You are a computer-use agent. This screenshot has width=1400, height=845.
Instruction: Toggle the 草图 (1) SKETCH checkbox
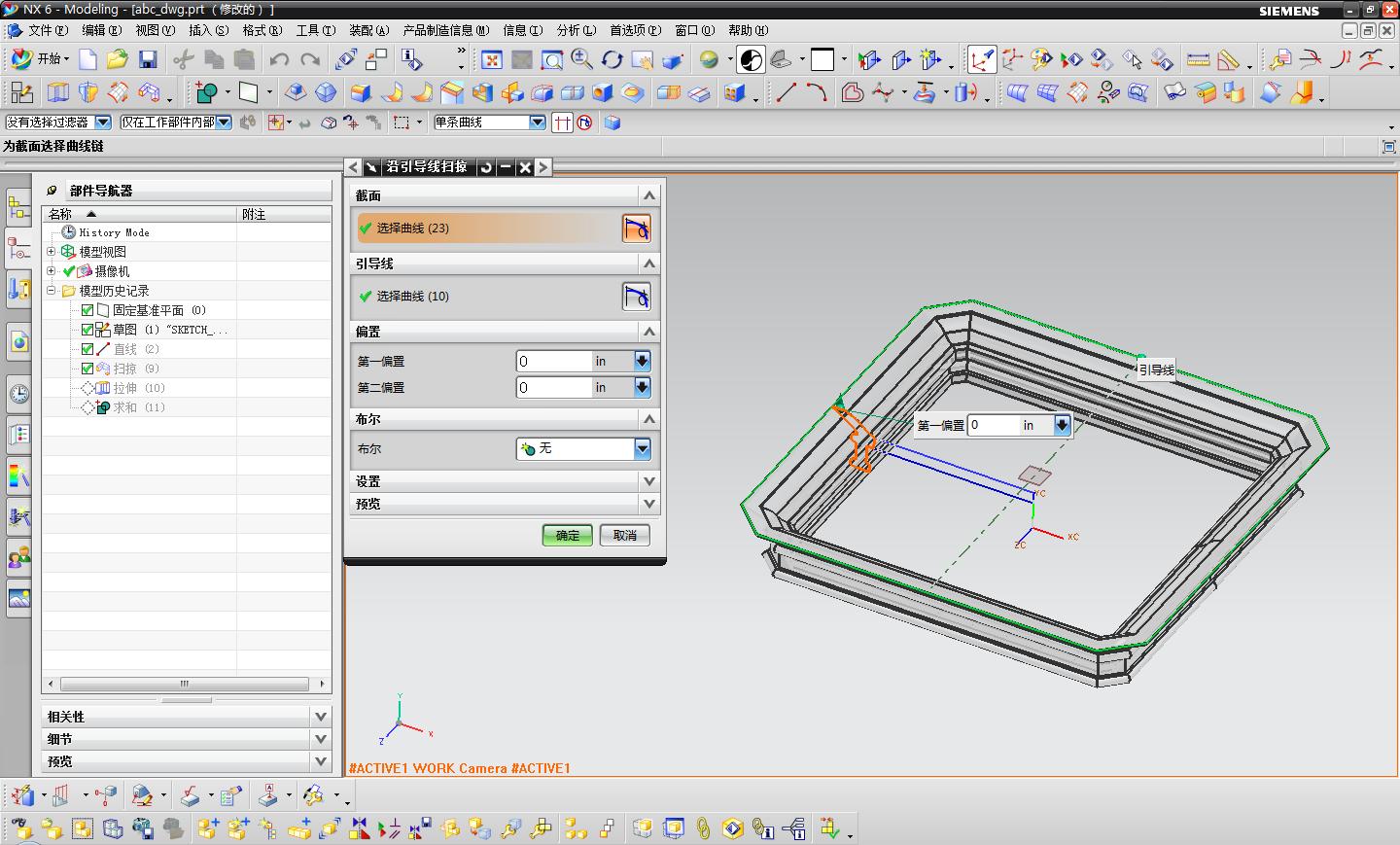click(87, 330)
